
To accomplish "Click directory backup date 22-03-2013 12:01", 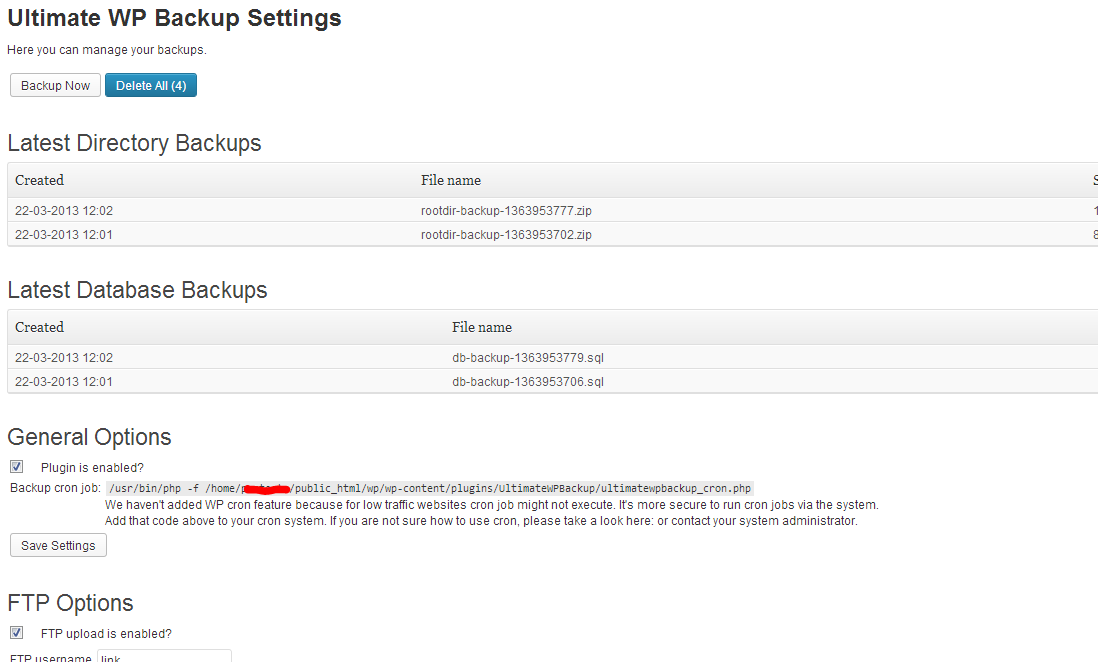I will click(x=64, y=235).
